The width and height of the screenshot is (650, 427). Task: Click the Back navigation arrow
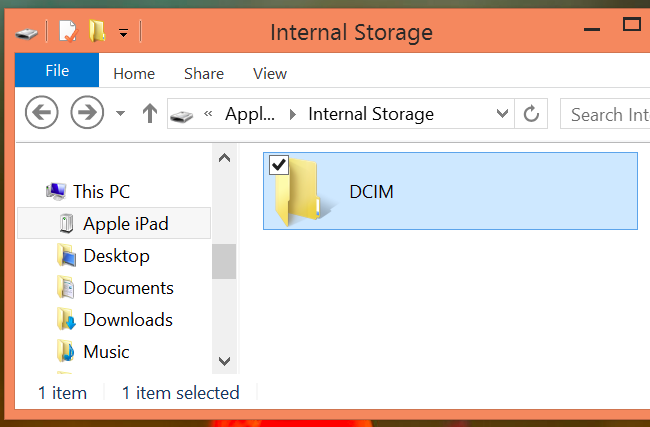click(42, 113)
